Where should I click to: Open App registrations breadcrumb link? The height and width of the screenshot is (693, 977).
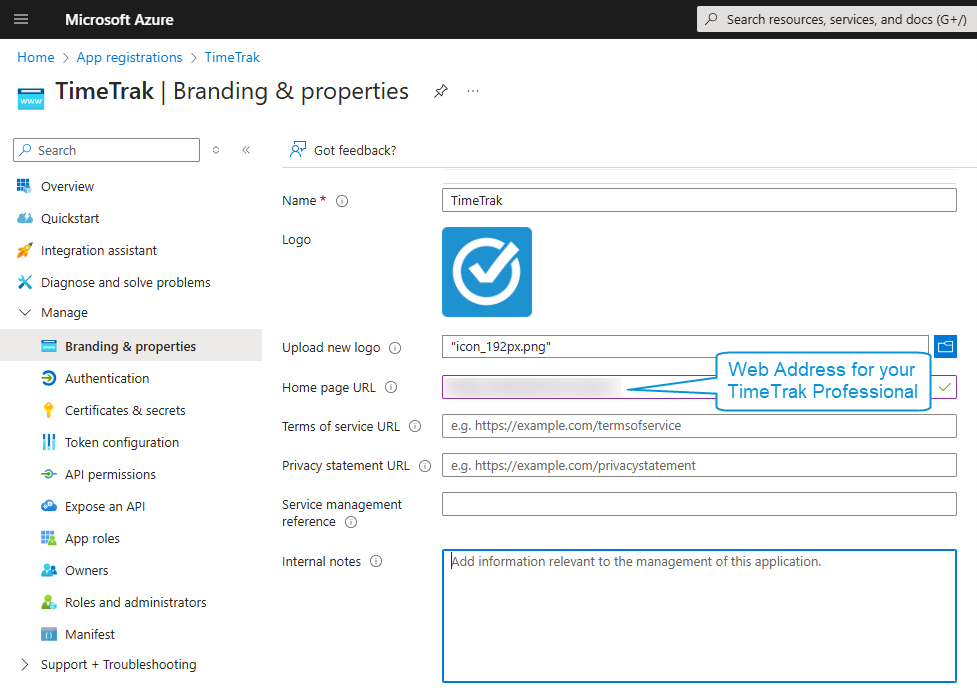[x=130, y=57]
